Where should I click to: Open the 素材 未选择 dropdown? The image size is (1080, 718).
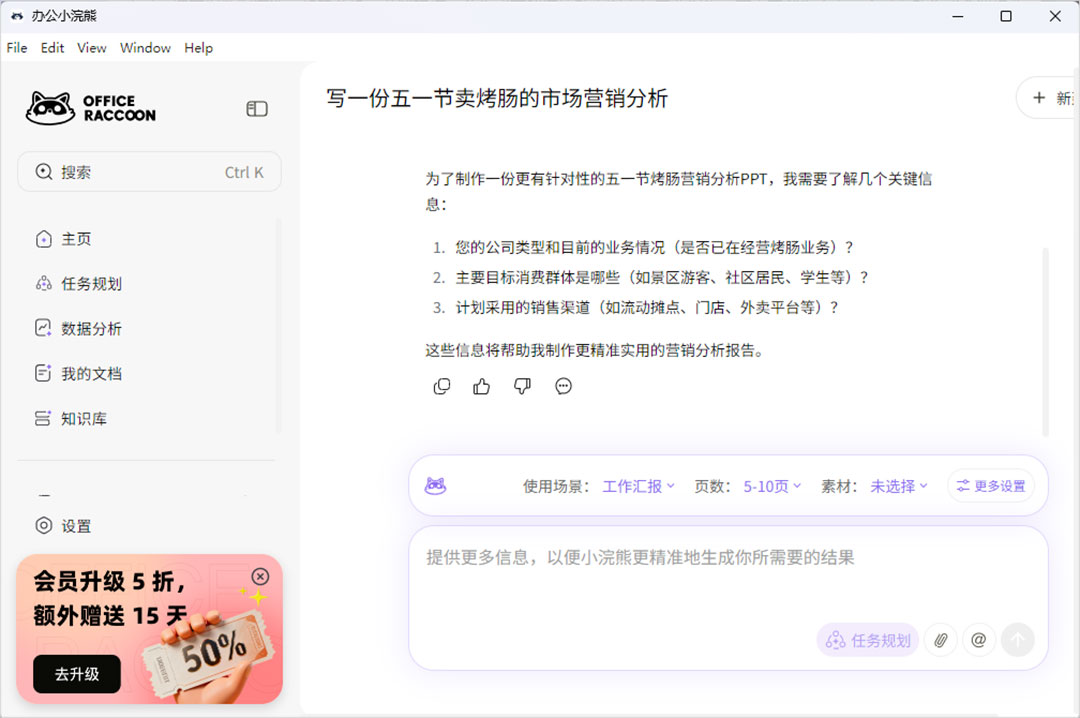pyautogui.click(x=897, y=486)
